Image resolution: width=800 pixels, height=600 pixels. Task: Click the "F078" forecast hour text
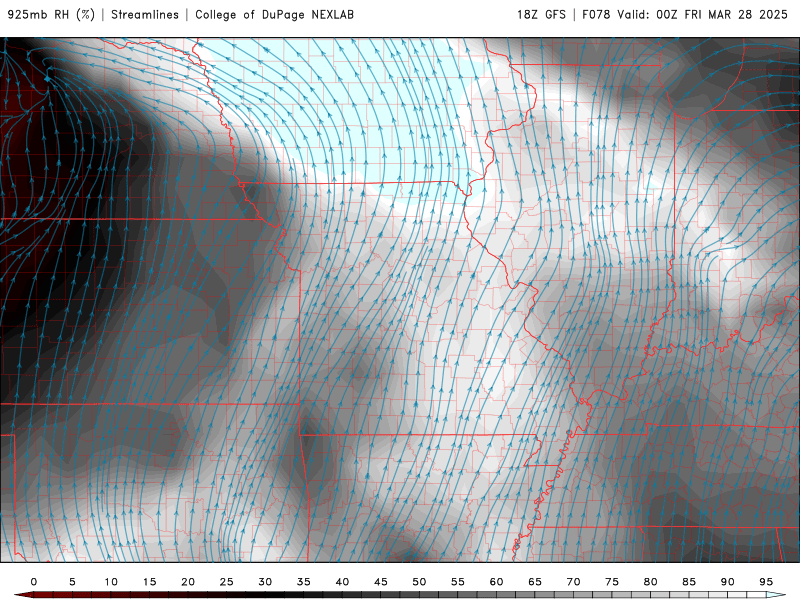[x=596, y=15]
